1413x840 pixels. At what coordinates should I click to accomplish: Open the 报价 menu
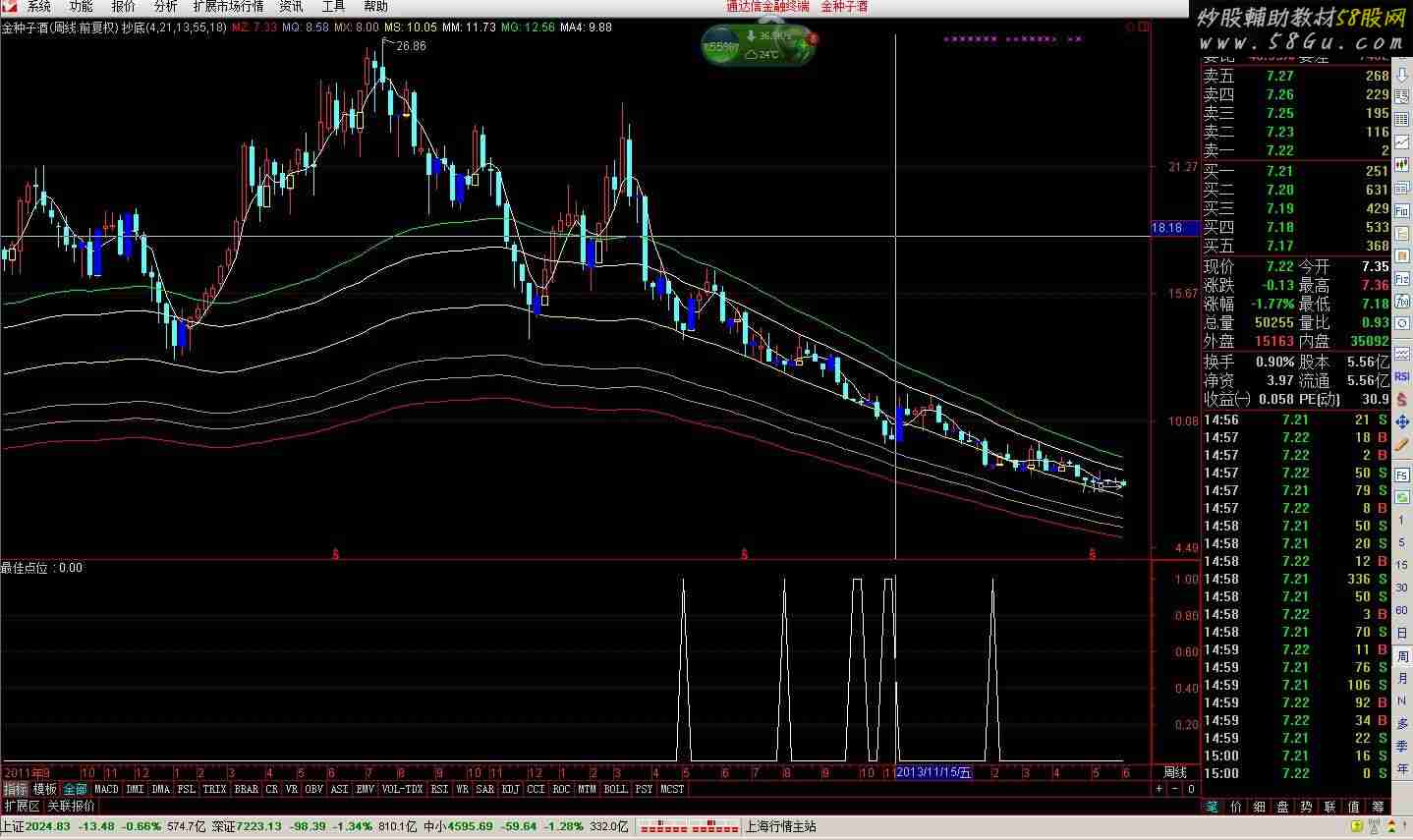[x=123, y=7]
